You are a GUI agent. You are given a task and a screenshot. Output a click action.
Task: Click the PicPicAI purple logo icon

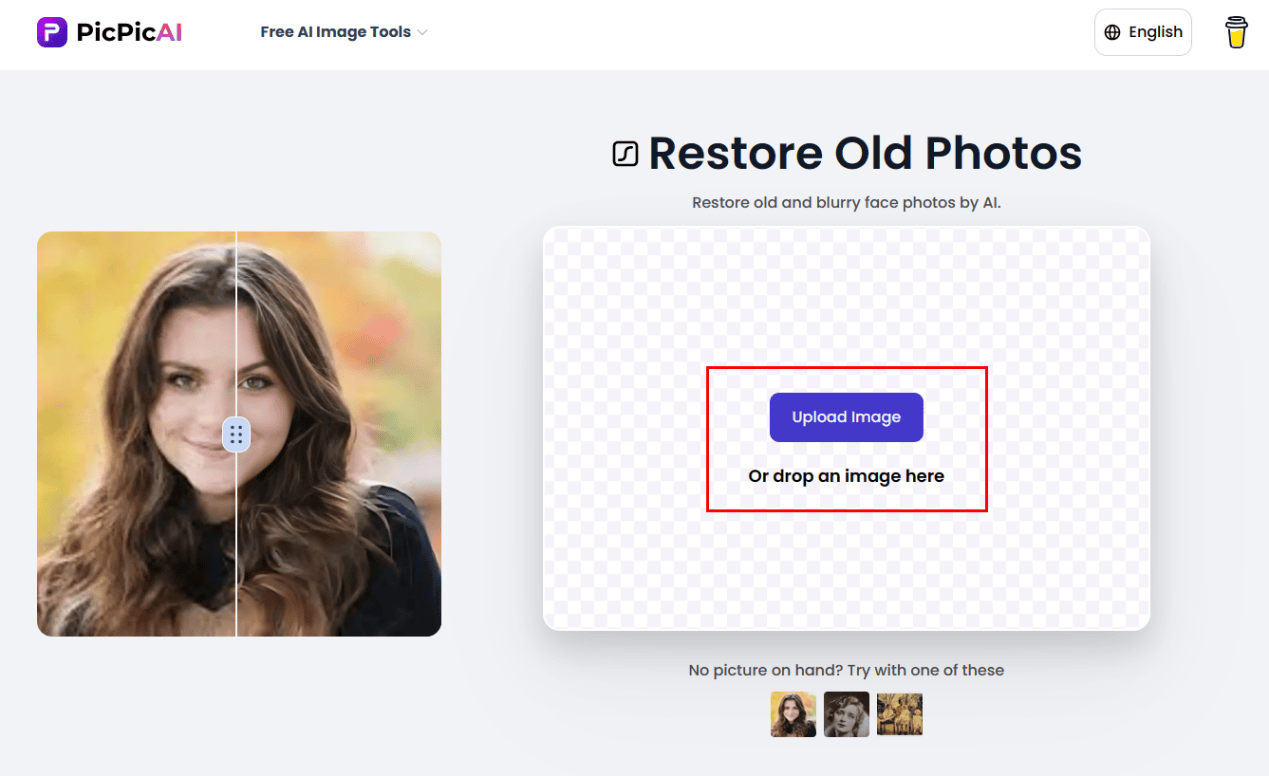52,32
